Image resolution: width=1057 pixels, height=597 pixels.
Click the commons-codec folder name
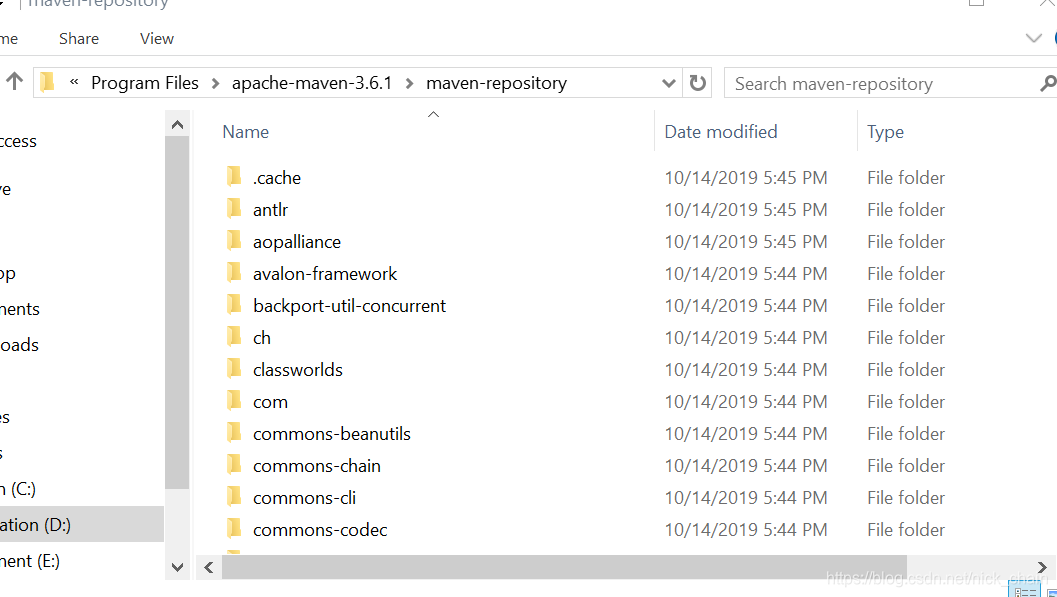pos(320,530)
